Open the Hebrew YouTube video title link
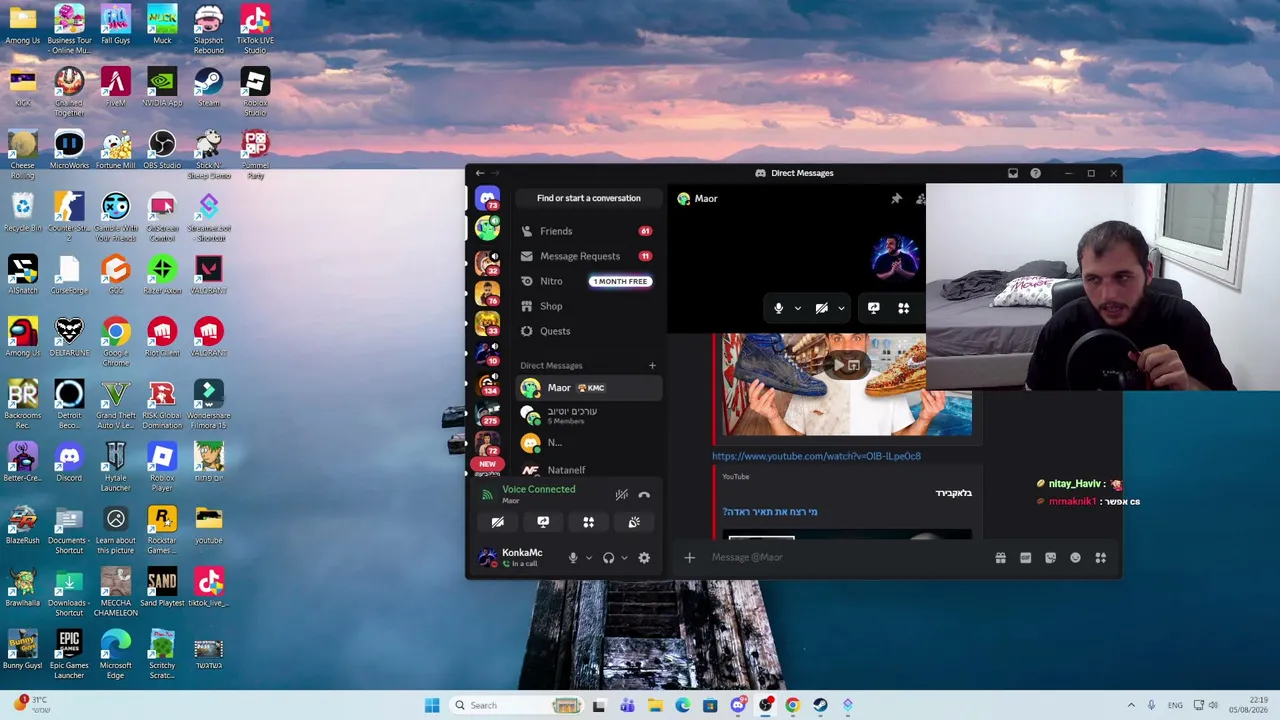 click(x=770, y=512)
